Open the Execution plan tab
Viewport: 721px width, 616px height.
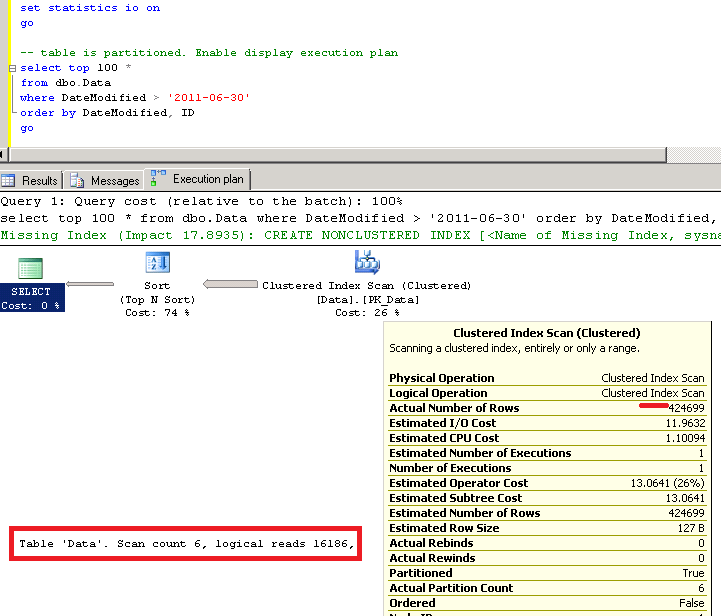(198, 179)
